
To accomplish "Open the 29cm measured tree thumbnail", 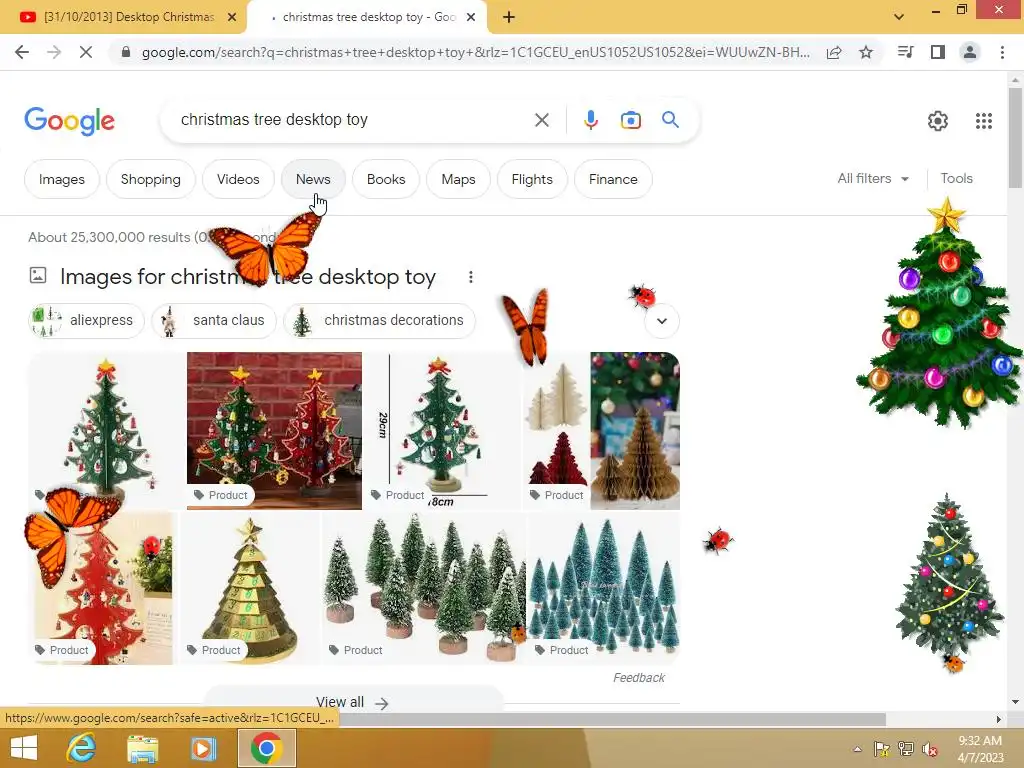I will click(443, 431).
